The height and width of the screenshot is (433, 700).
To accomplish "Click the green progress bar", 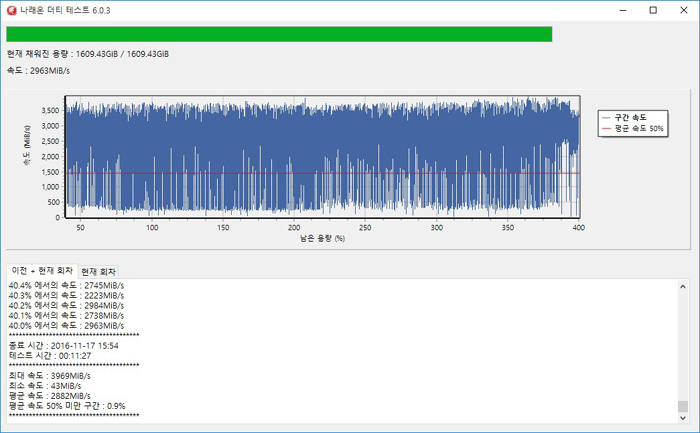I will (279, 34).
